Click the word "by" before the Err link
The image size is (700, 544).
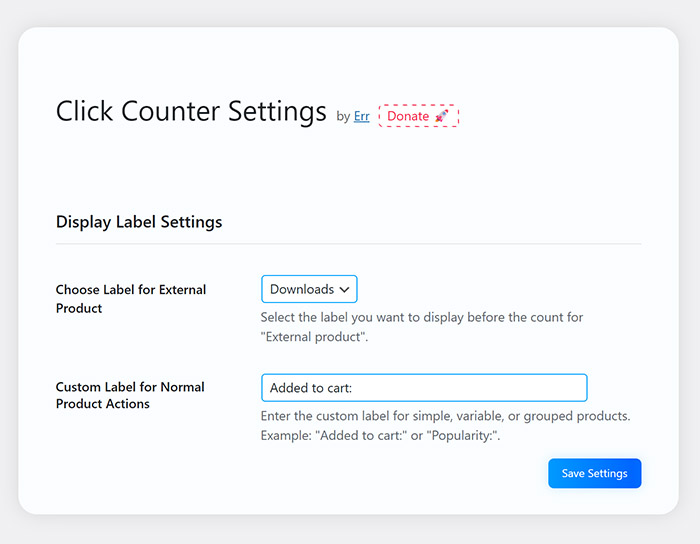(343, 117)
